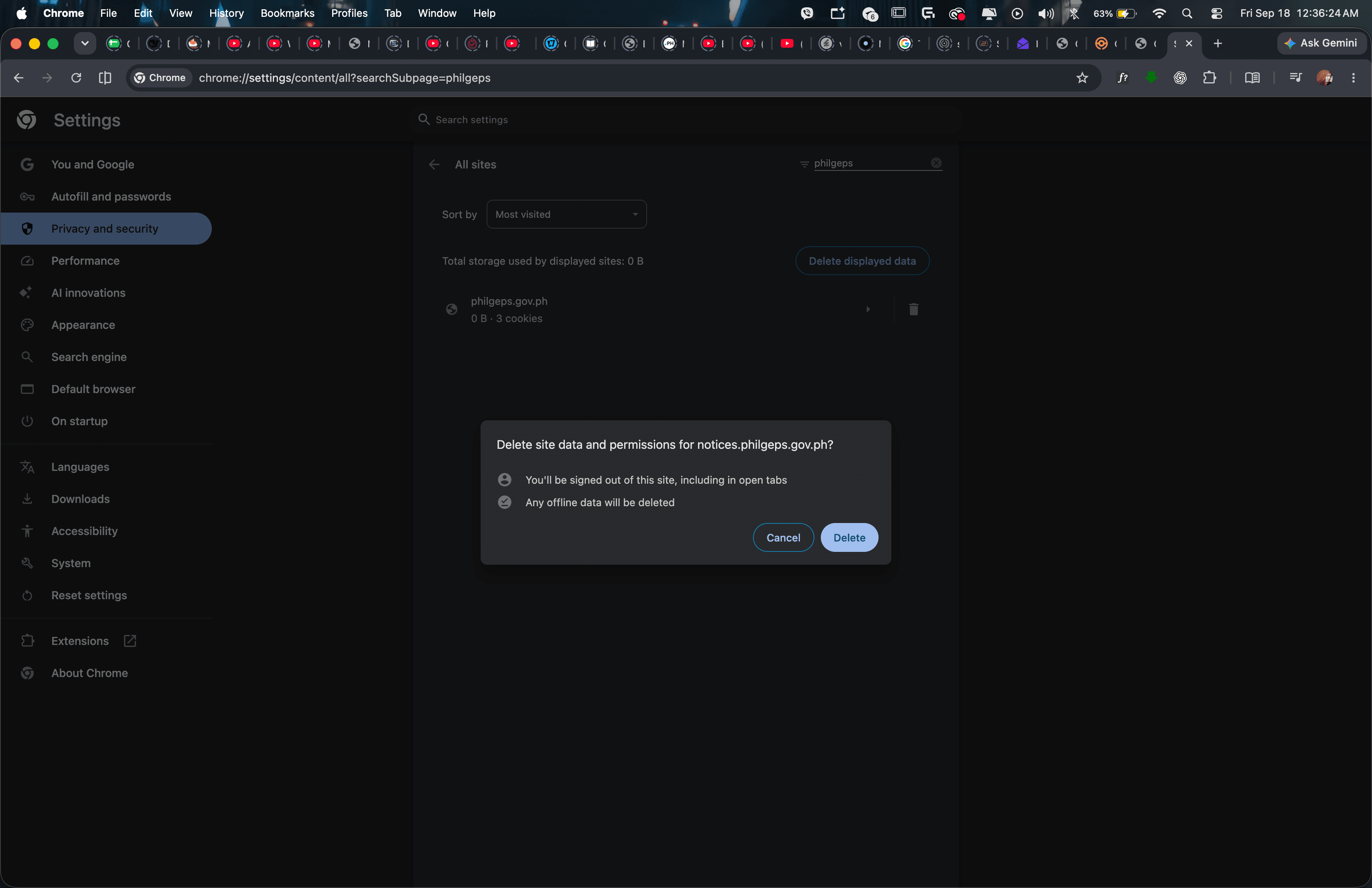Open Performance settings
Screen dimensions: 1372x888
click(85, 260)
